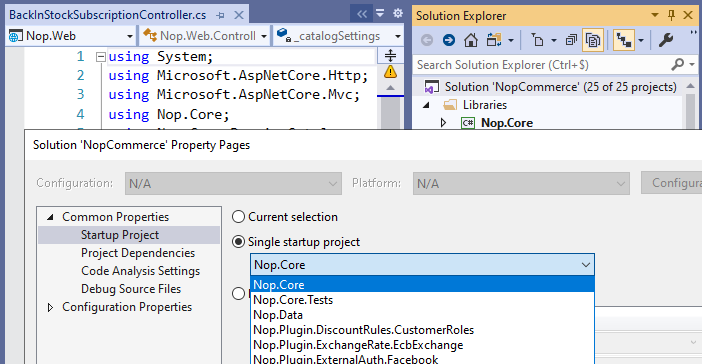Close the BackInStockSubscriptionController.cs tab

point(239,15)
